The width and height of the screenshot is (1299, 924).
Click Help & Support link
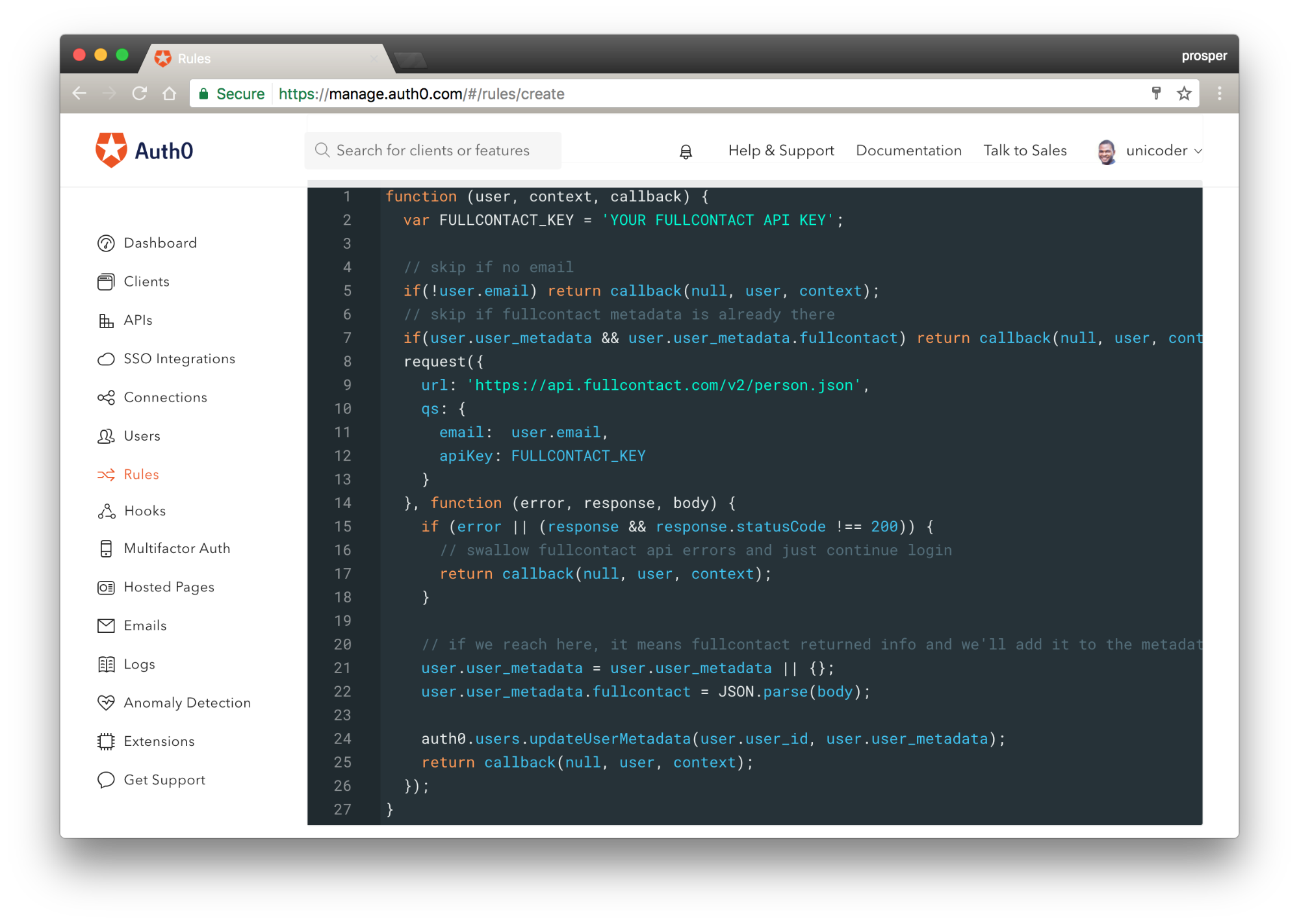tap(780, 151)
